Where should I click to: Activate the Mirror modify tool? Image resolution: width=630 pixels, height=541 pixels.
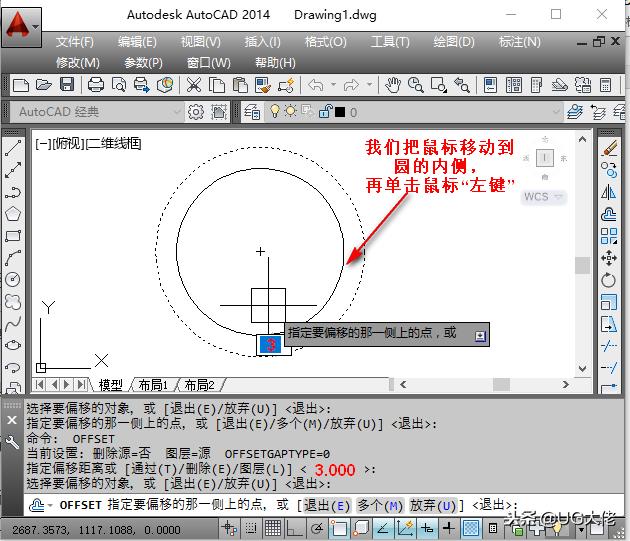(x=609, y=192)
